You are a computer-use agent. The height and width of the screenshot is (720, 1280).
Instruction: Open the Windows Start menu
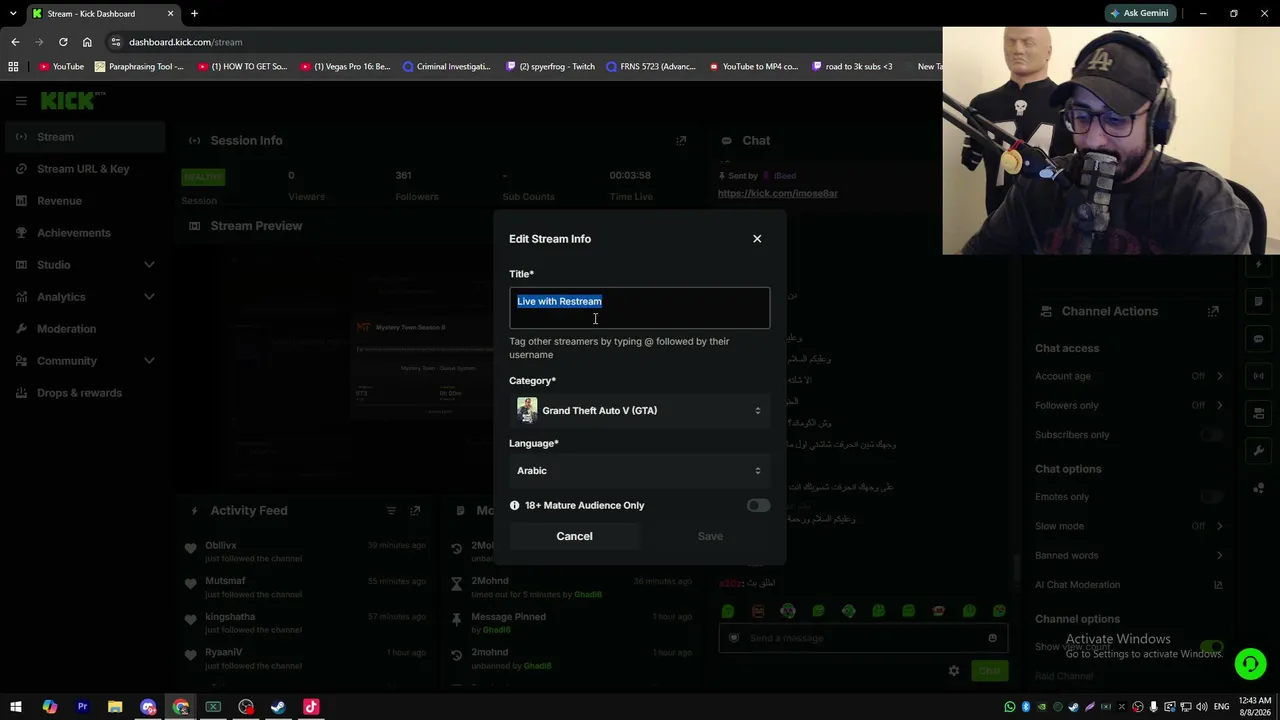tap(15, 707)
